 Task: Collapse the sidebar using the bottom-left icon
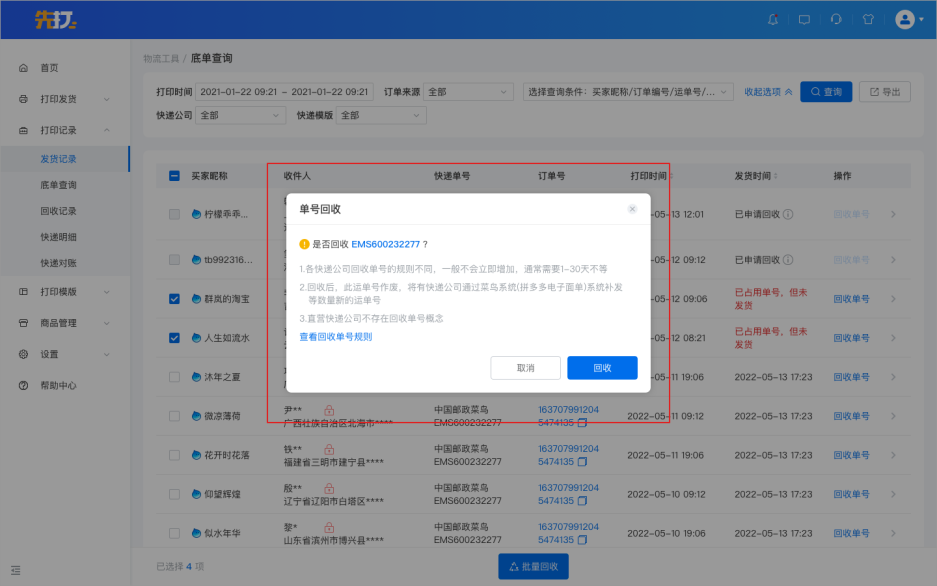pos(16,570)
